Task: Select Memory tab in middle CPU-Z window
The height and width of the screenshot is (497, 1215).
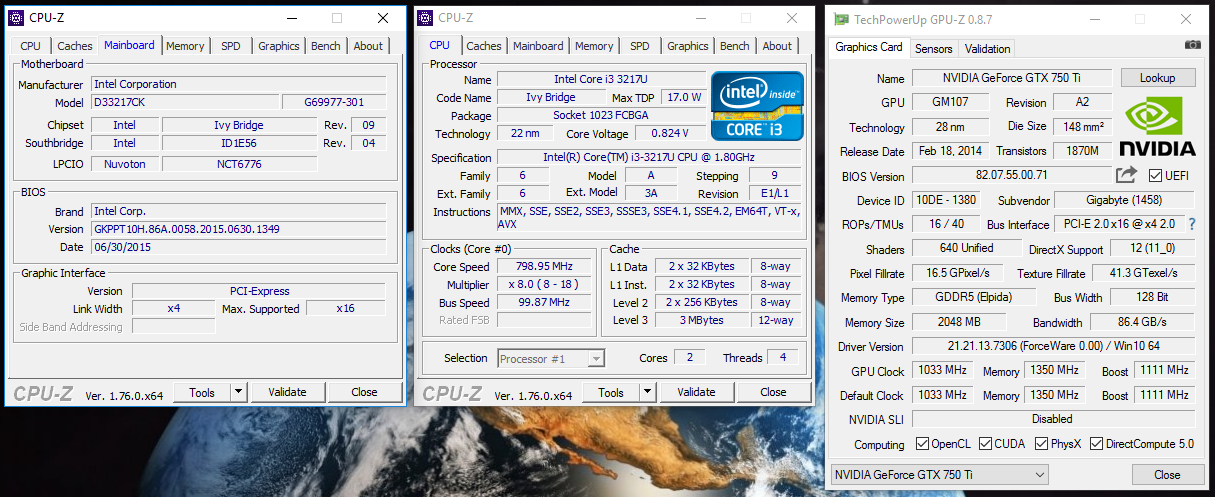Action: (594, 46)
